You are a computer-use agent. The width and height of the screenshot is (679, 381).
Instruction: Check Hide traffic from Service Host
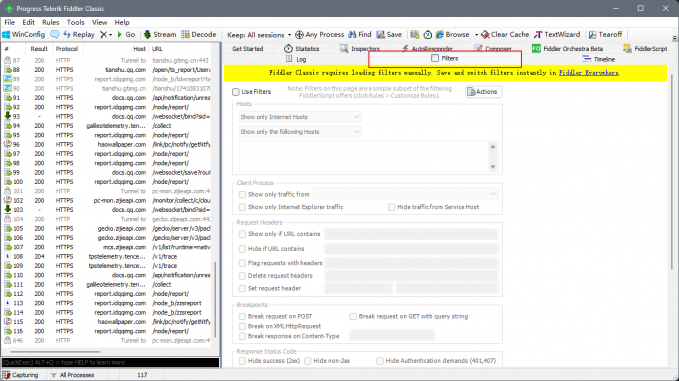point(391,207)
